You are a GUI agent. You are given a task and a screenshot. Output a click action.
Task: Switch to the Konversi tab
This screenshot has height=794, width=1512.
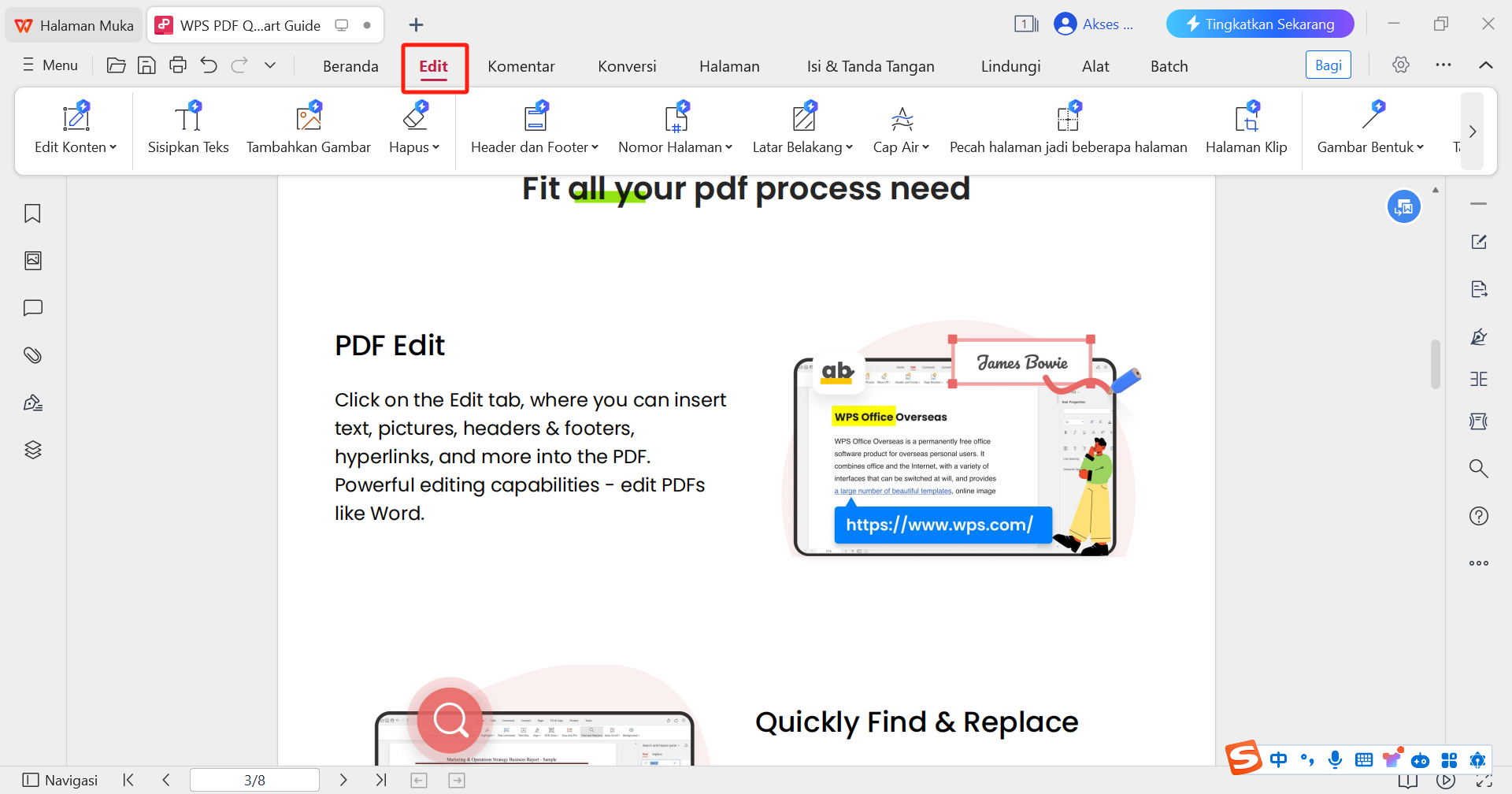pyautogui.click(x=627, y=66)
